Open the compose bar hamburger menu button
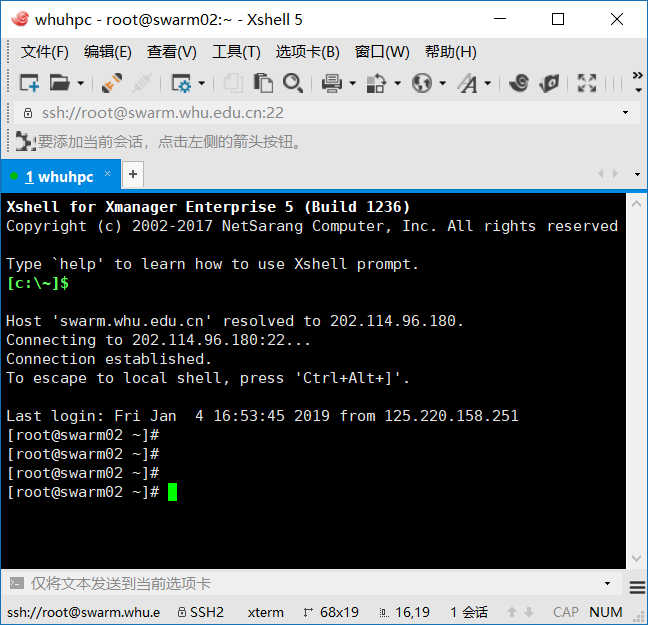648x625 pixels. click(x=636, y=585)
